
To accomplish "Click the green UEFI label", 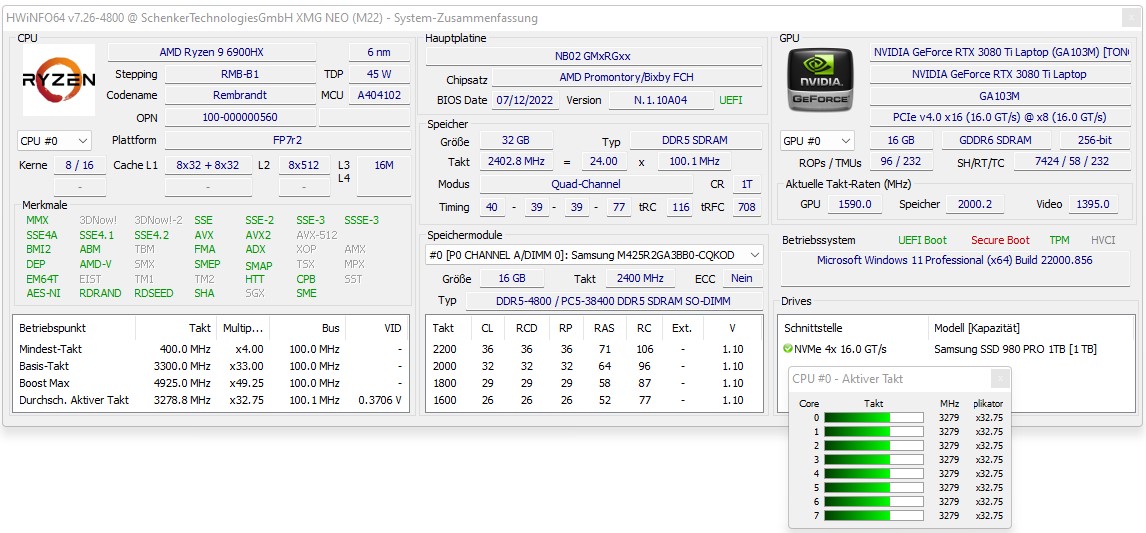I will coord(731,100).
